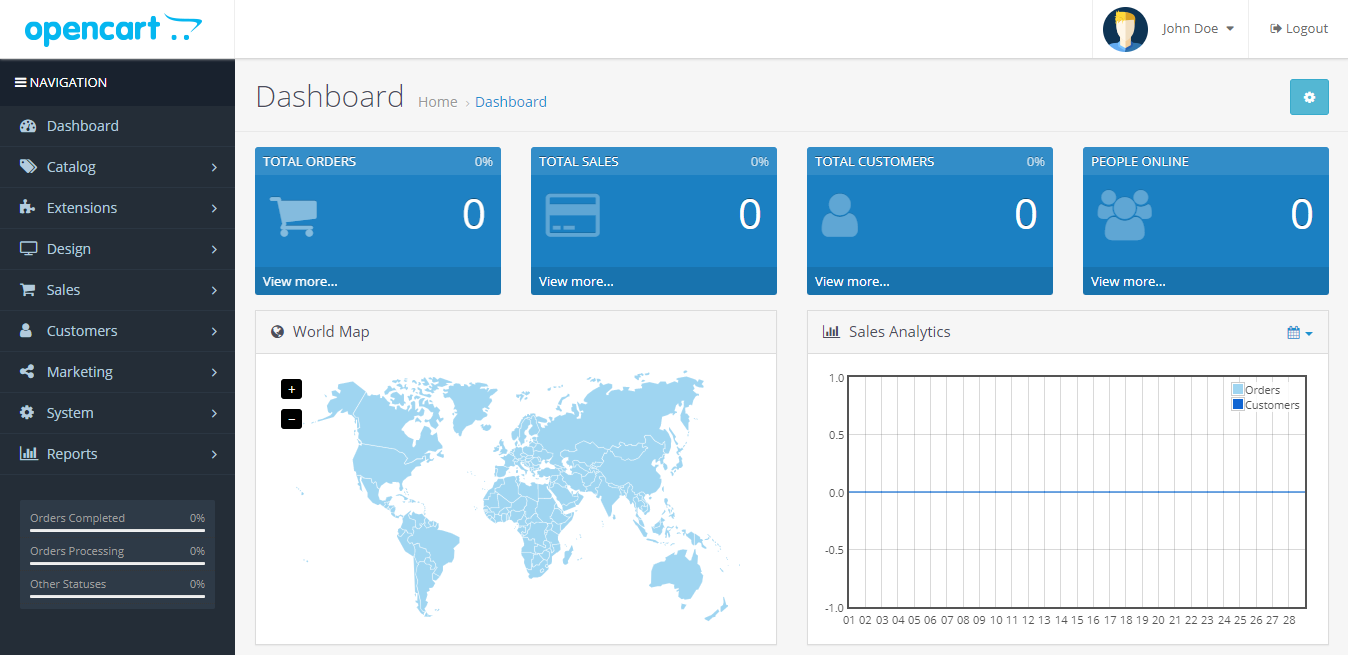This screenshot has height=655, width=1348.
Task: Click the Orders Completed progress bar
Action: 117,528
